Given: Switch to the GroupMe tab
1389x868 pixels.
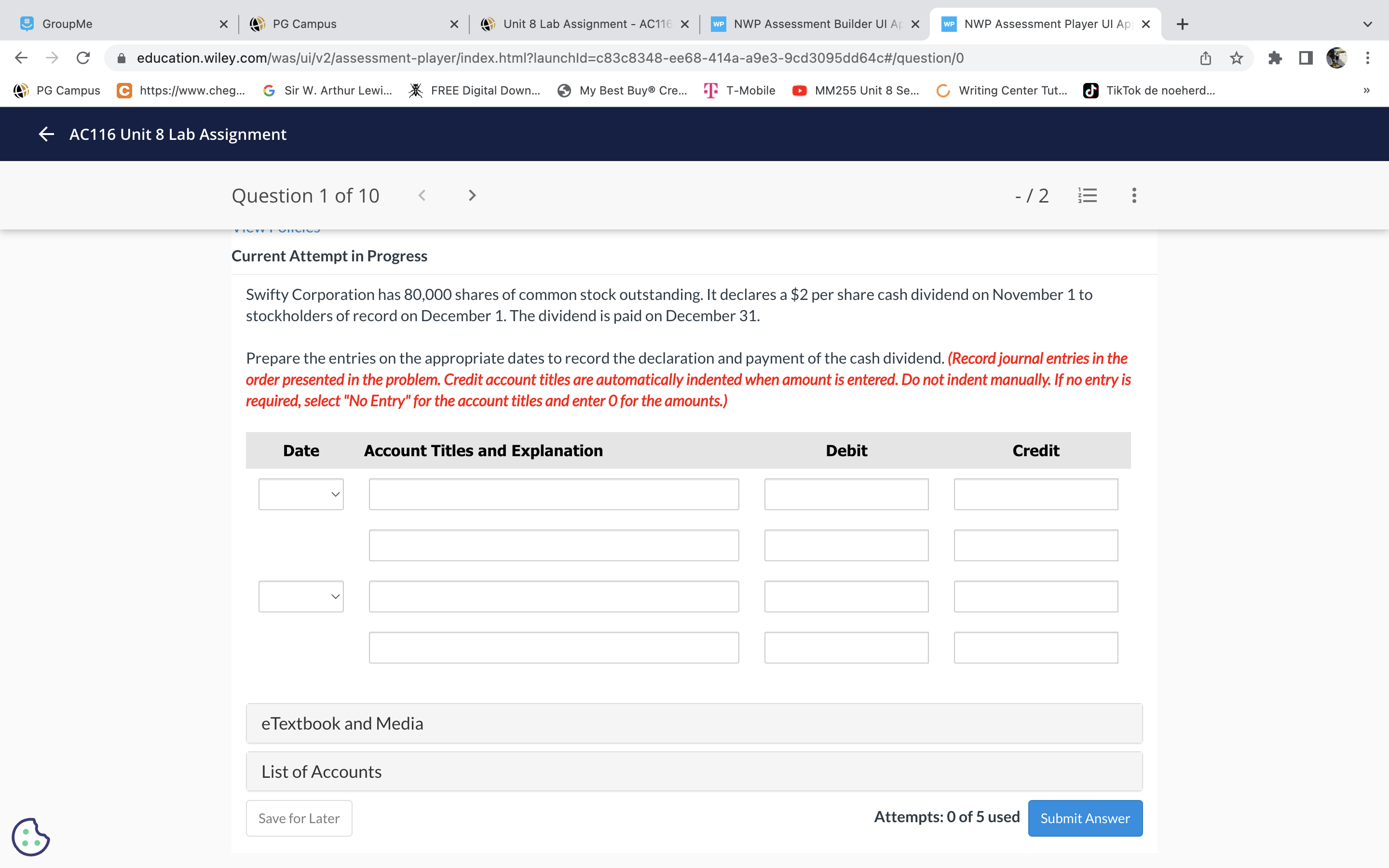Looking at the screenshot, I should tap(67, 24).
